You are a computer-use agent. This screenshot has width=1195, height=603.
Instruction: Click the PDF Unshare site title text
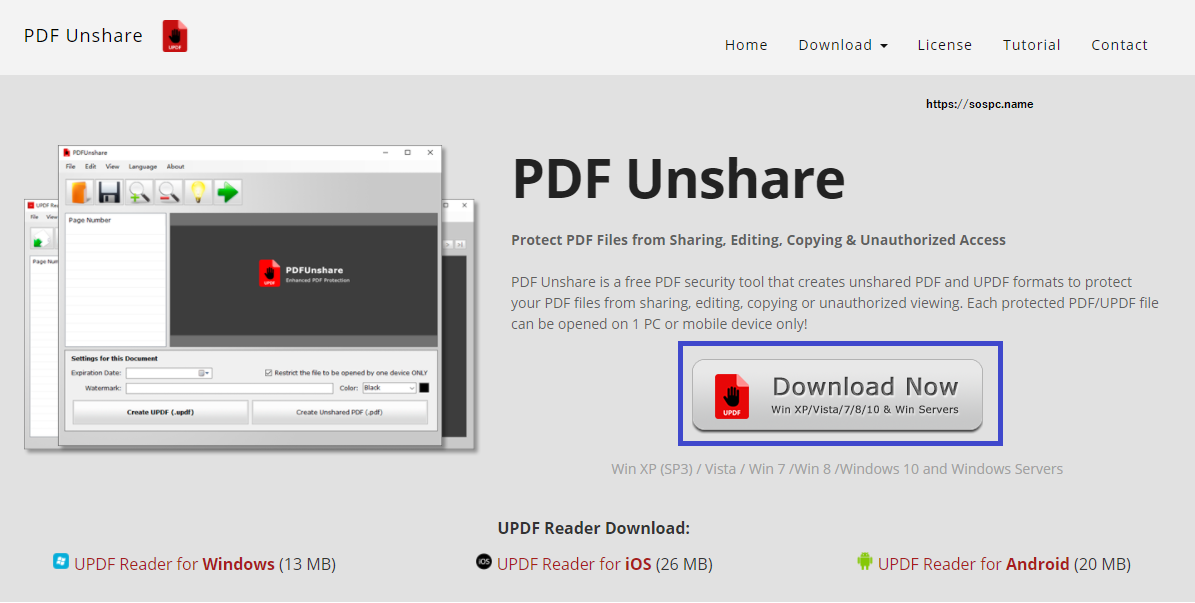83,36
